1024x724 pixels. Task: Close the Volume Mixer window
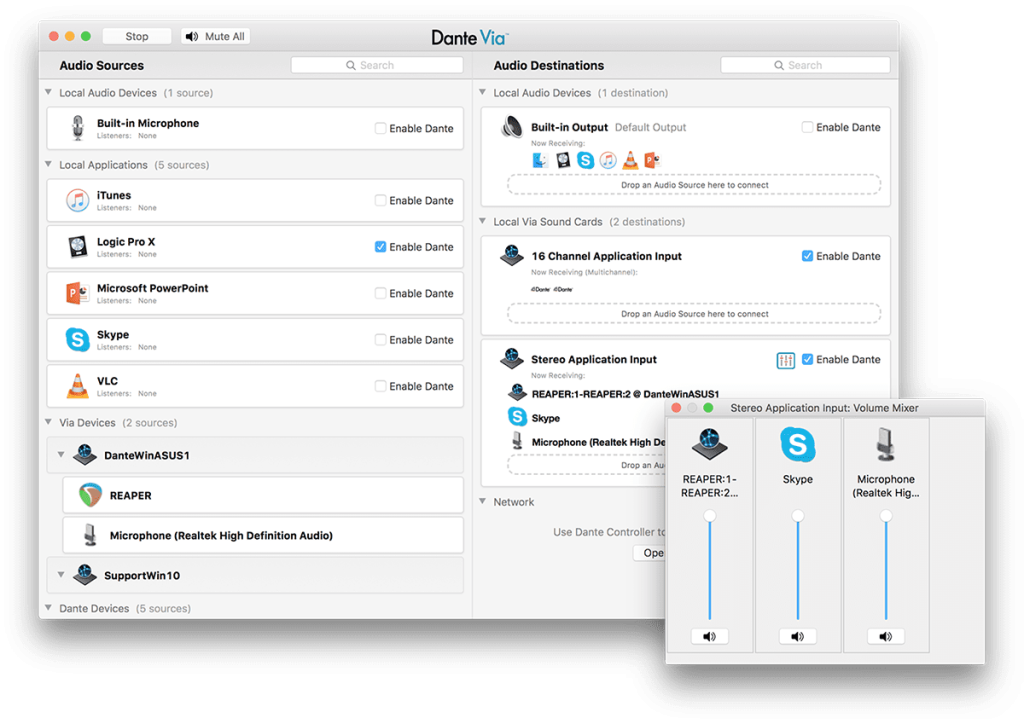click(x=677, y=407)
